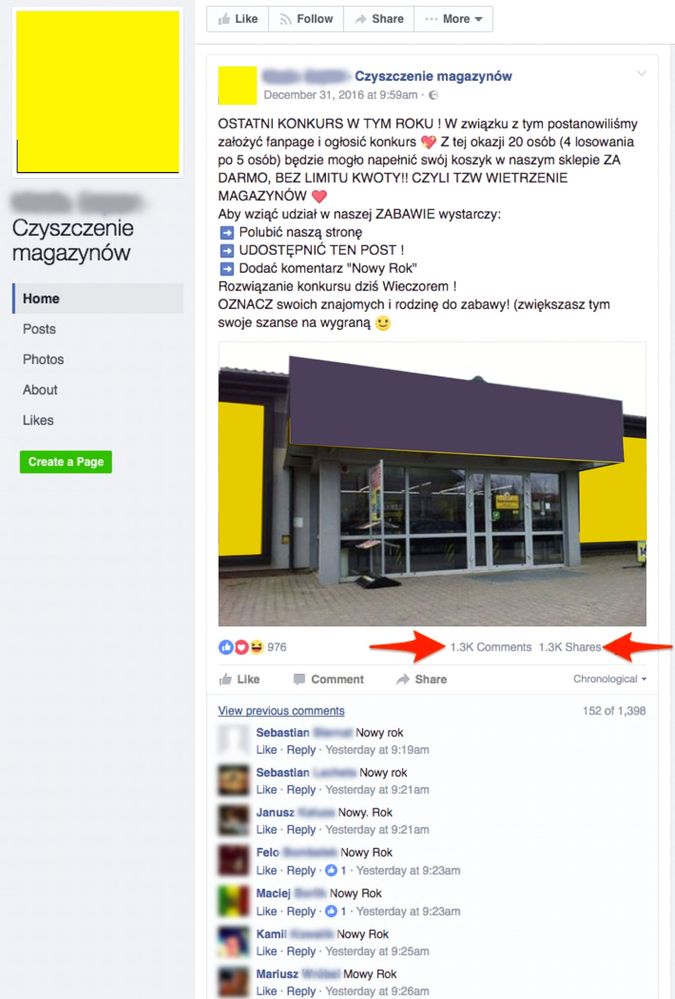Click the globe privacy icon next to the post date
675x999 pixels.
pyautogui.click(x=433, y=95)
